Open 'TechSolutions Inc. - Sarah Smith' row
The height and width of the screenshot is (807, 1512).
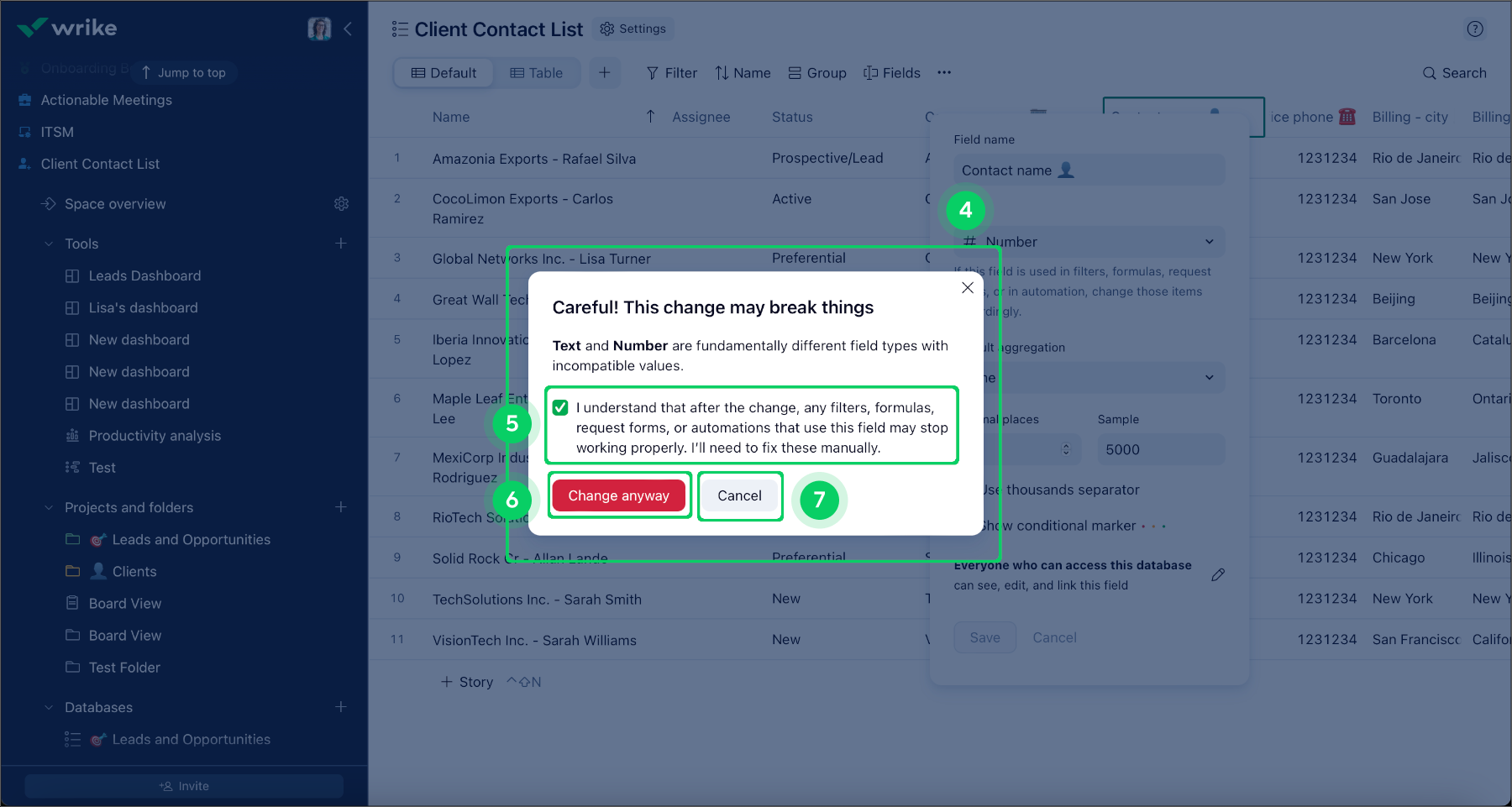tap(537, 600)
